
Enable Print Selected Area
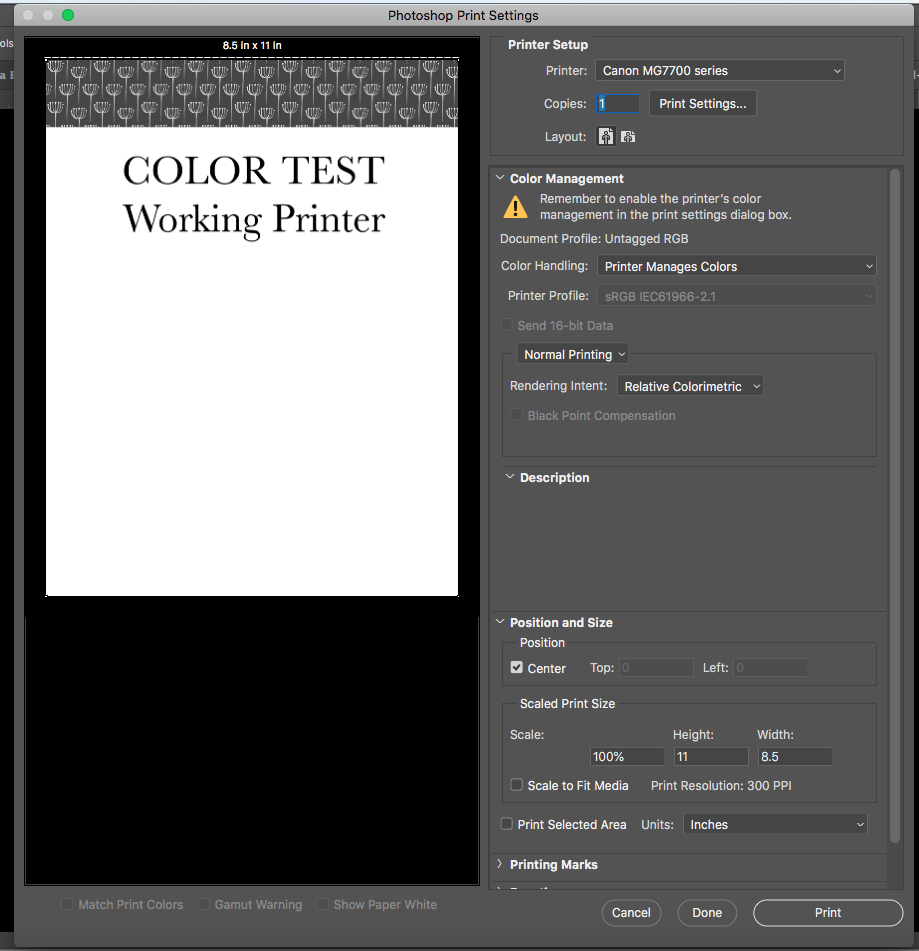pyautogui.click(x=506, y=824)
